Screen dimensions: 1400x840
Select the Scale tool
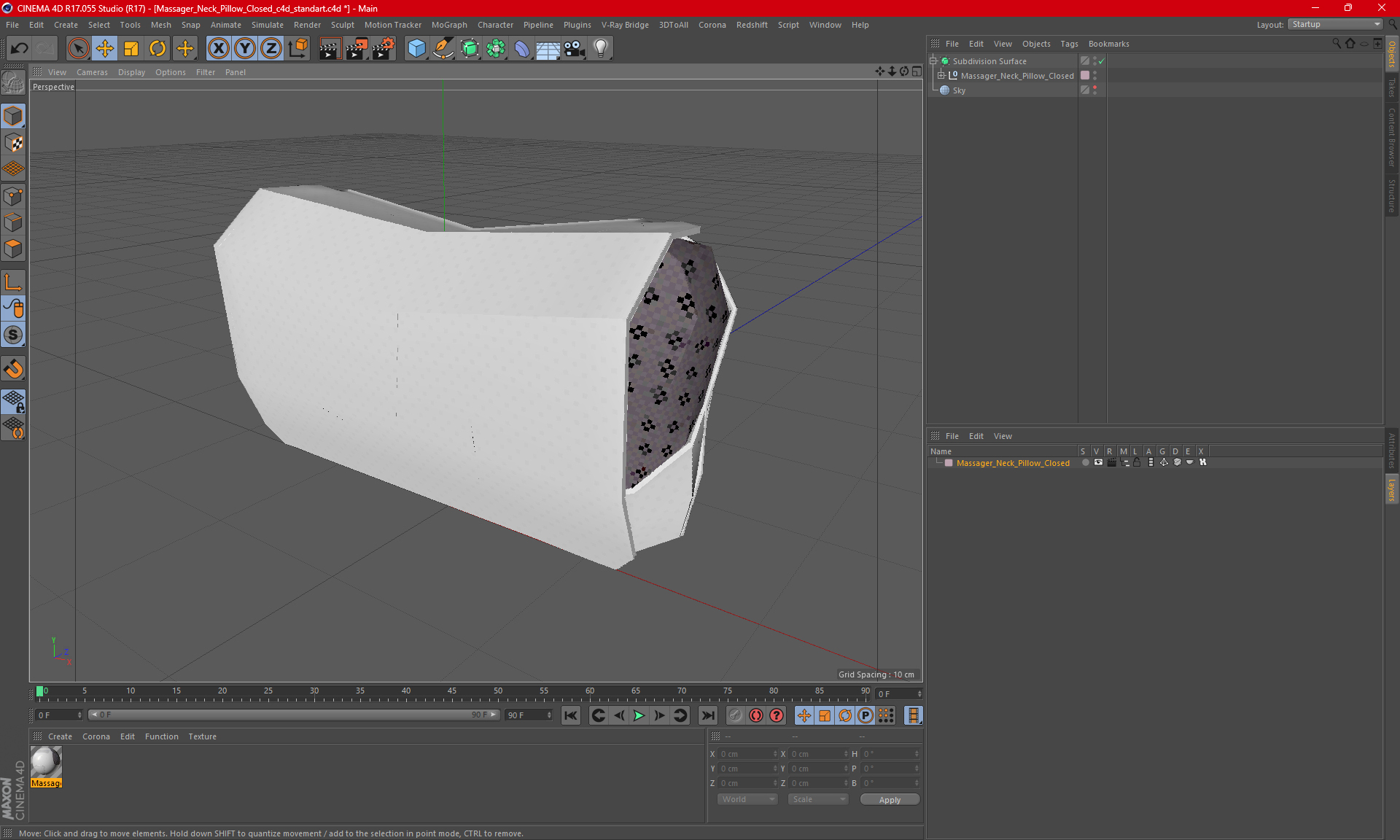tap(131, 48)
